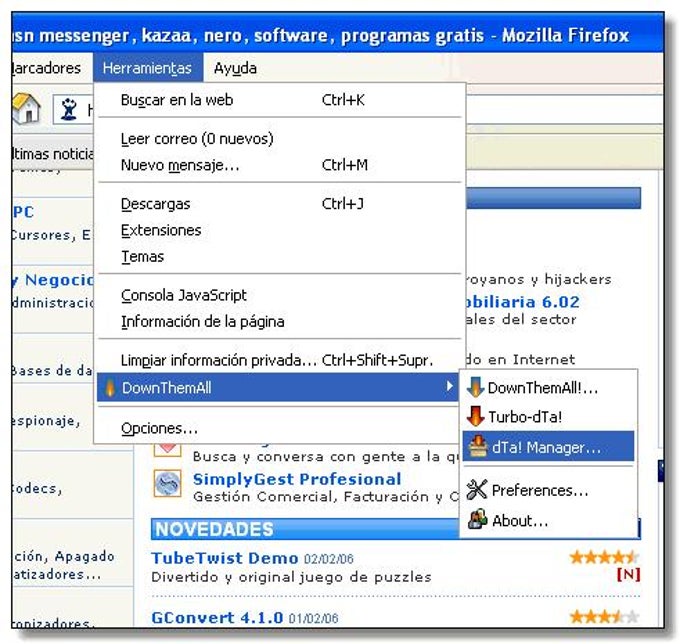Click the NOVEDADES section header
The height and width of the screenshot is (644, 680).
pyautogui.click(x=305, y=529)
